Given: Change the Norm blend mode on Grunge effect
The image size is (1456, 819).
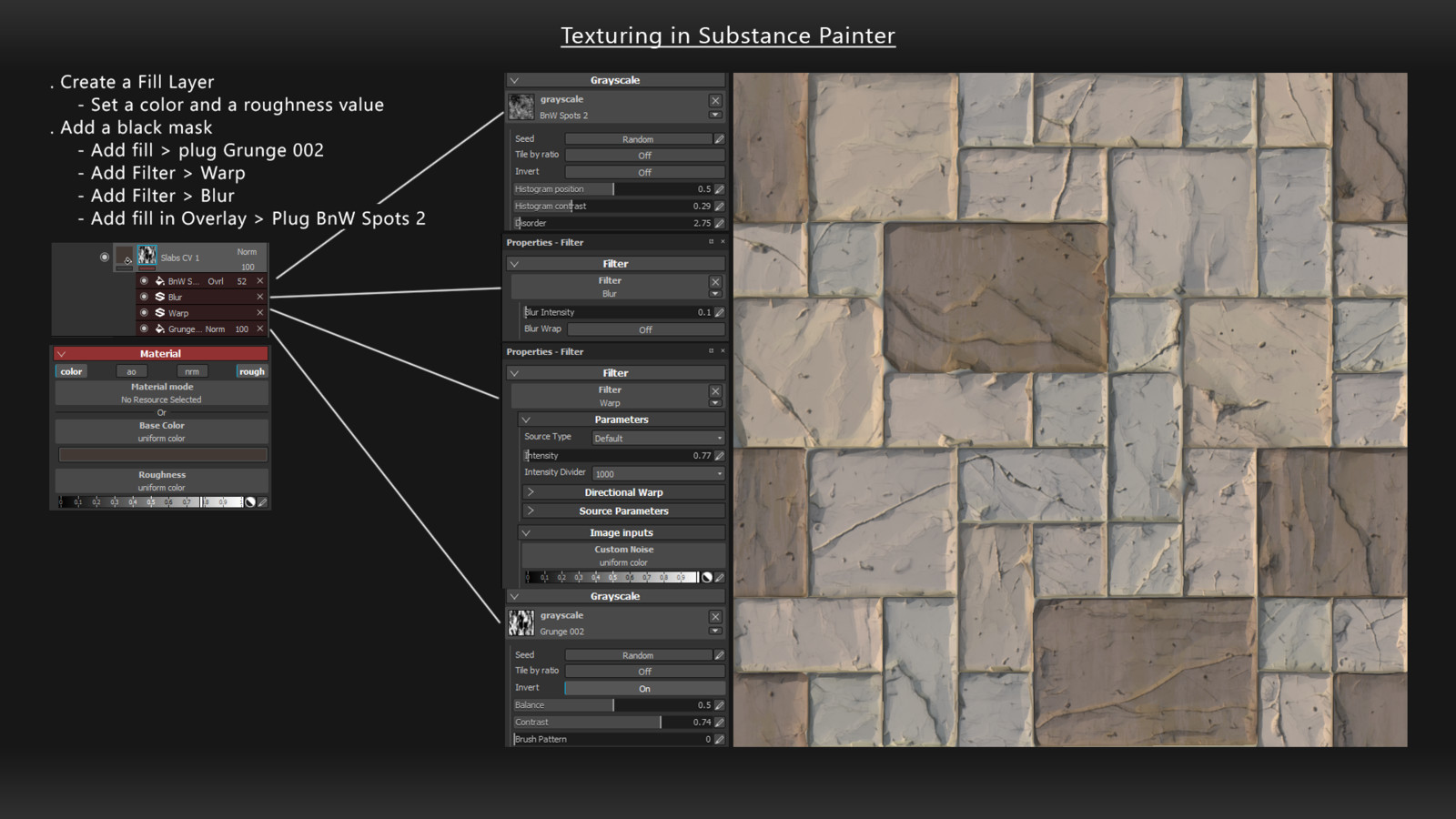Looking at the screenshot, I should point(215,329).
